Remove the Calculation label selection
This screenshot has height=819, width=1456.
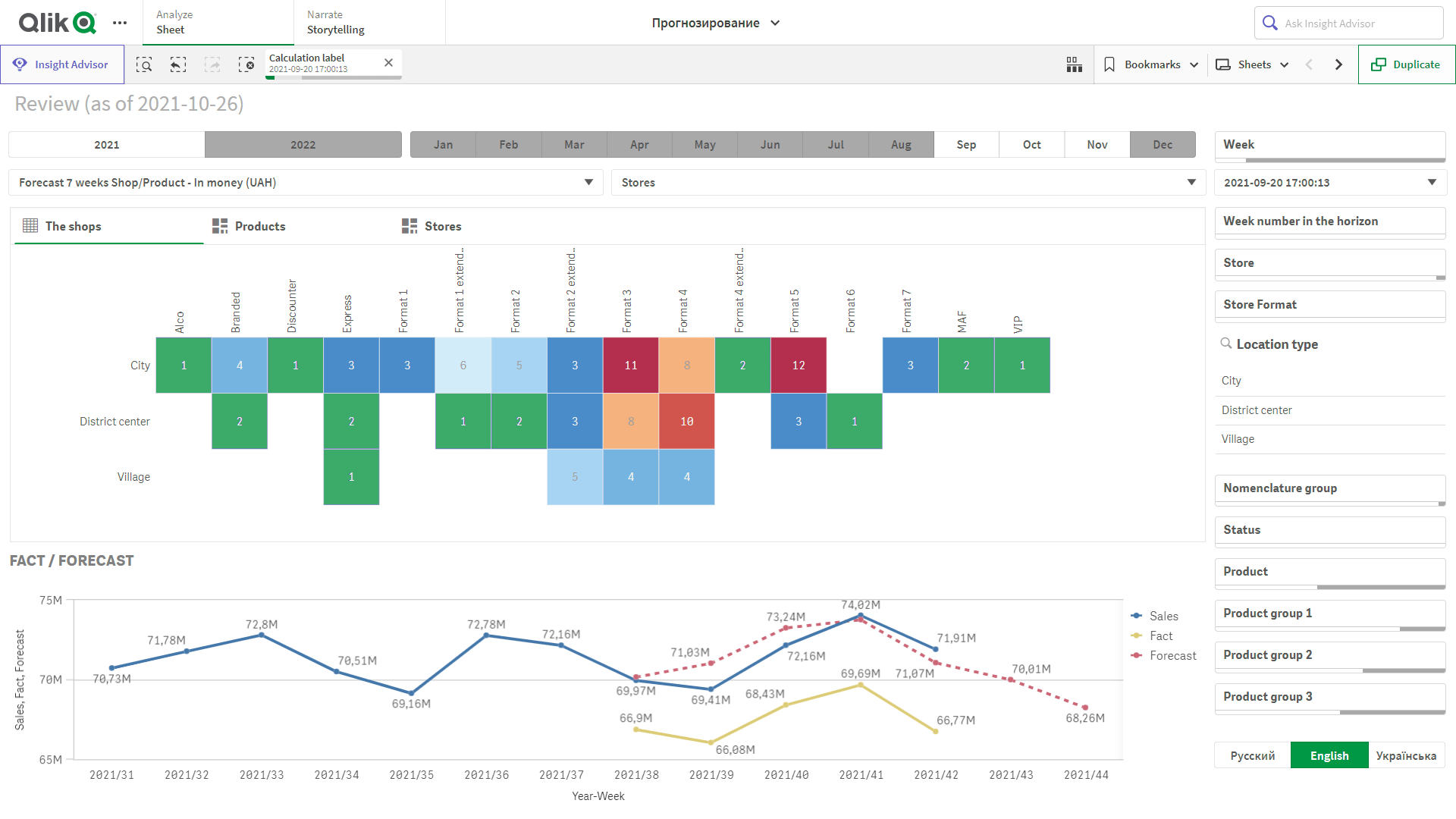[x=388, y=63]
